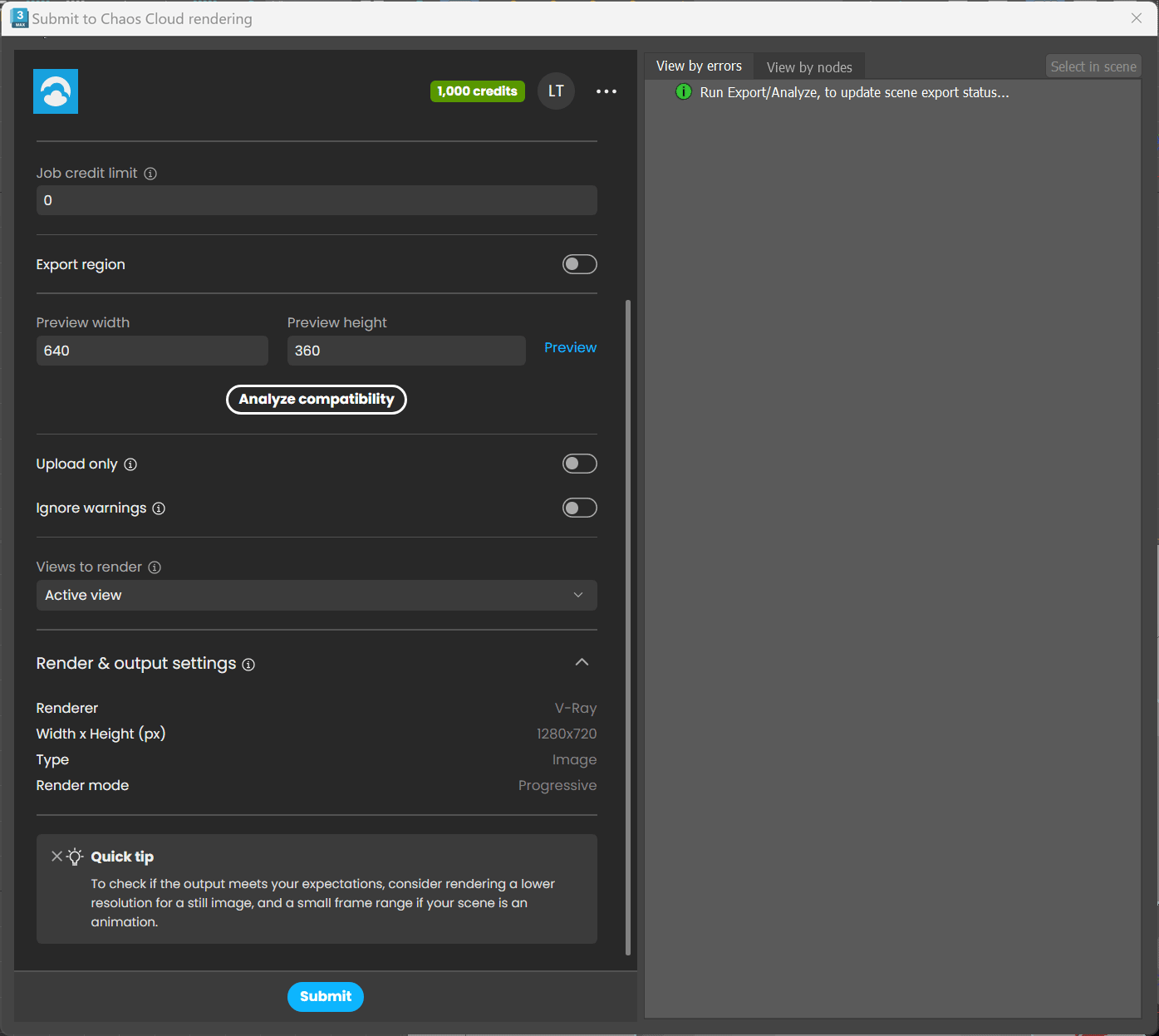Screen dimensions: 1159x1036
Task: Enable Ignore warnings
Action: coord(579,508)
